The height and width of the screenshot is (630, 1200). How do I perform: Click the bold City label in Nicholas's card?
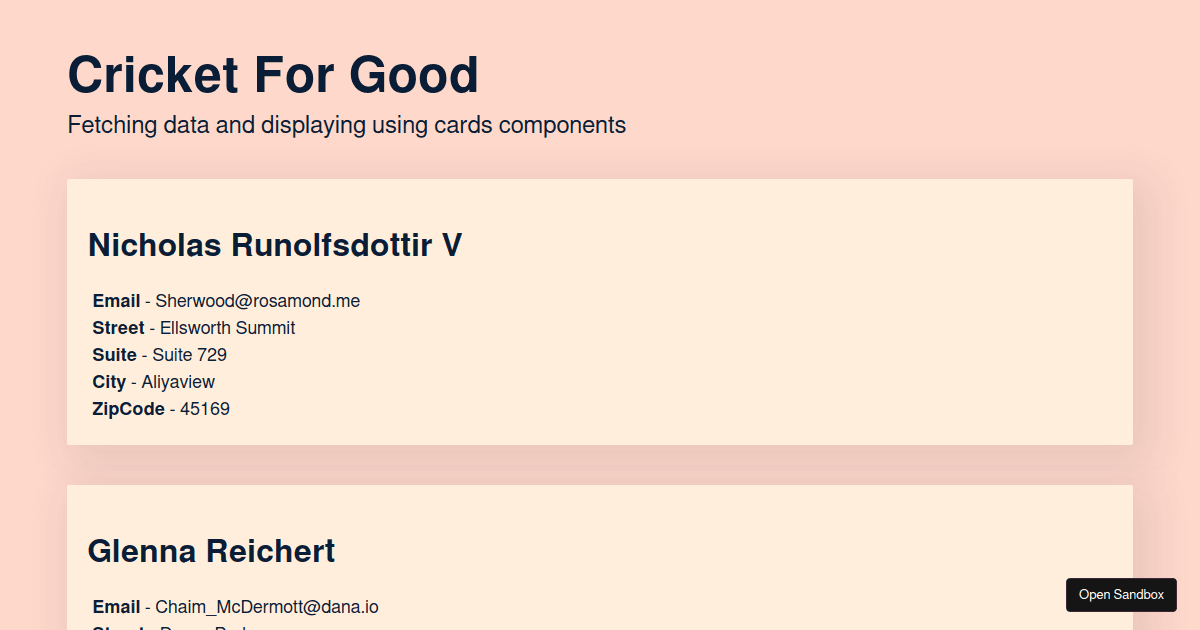click(109, 382)
